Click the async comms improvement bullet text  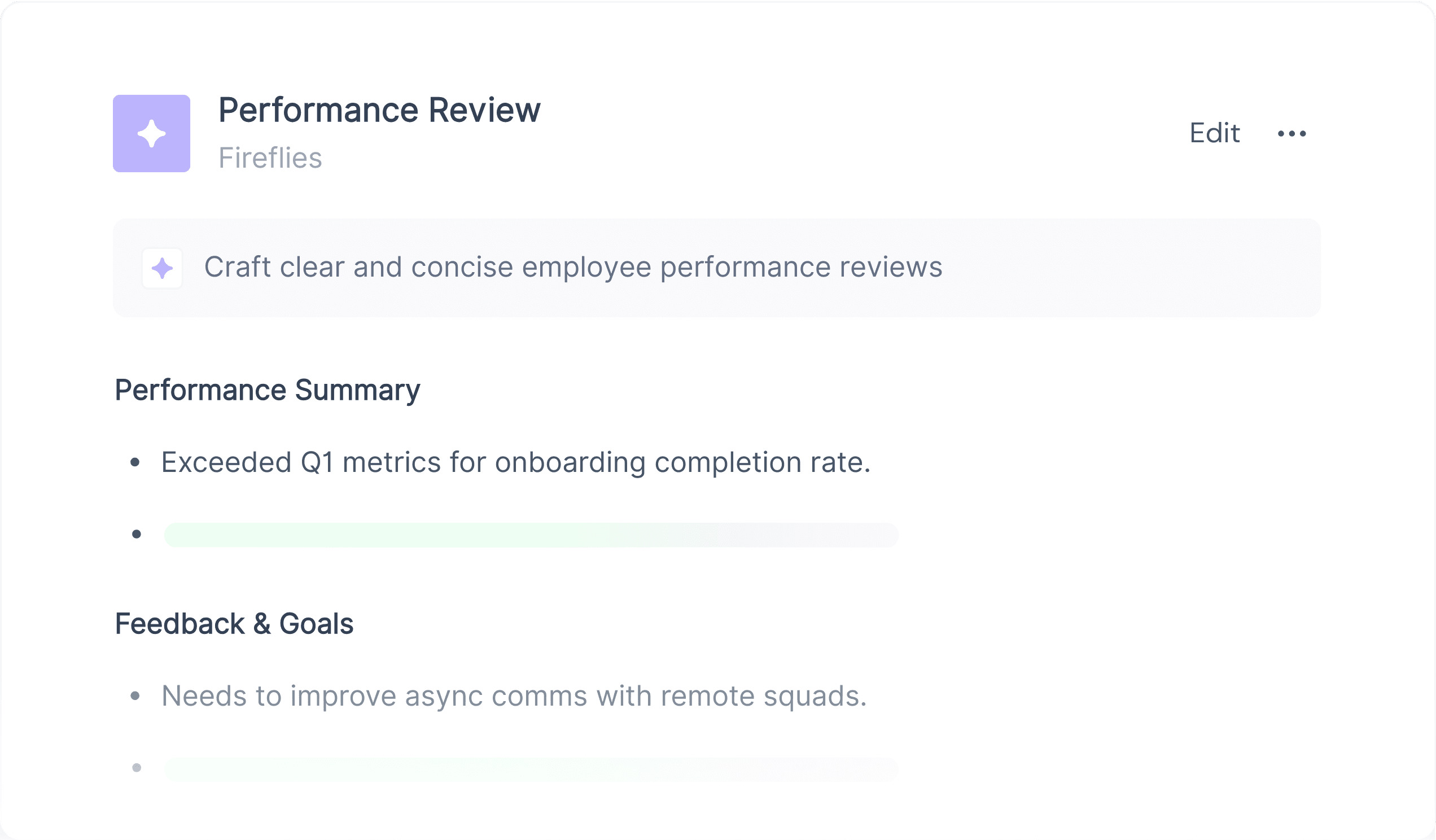point(514,696)
